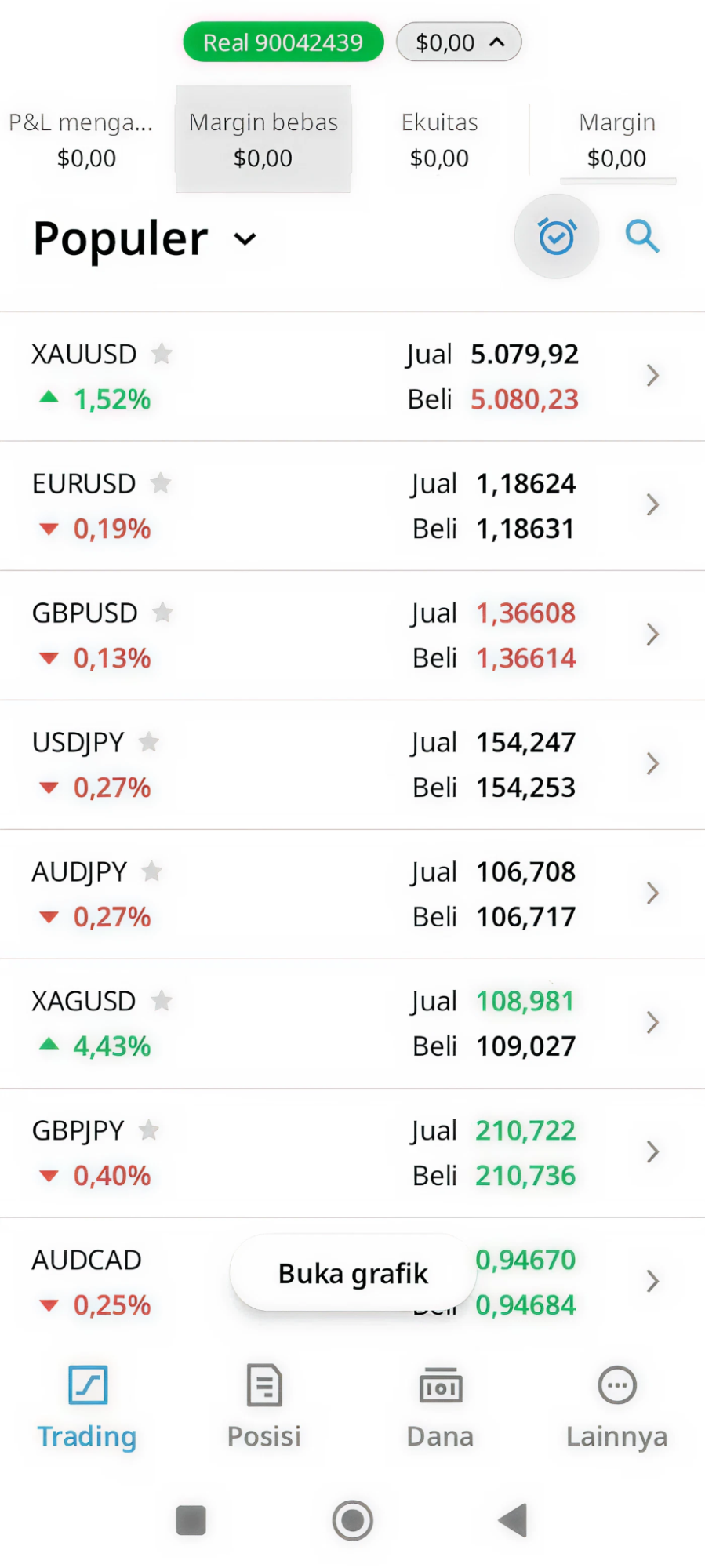Tap Android recent apps square button
The image size is (705, 1568).
click(x=191, y=1520)
